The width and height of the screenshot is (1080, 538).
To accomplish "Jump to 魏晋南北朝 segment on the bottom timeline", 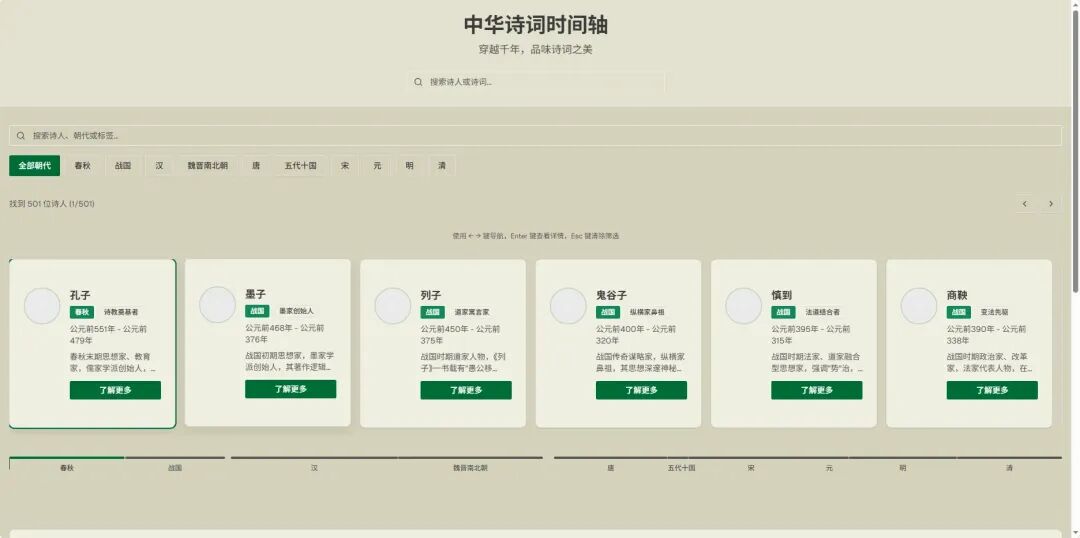I will point(470,464).
